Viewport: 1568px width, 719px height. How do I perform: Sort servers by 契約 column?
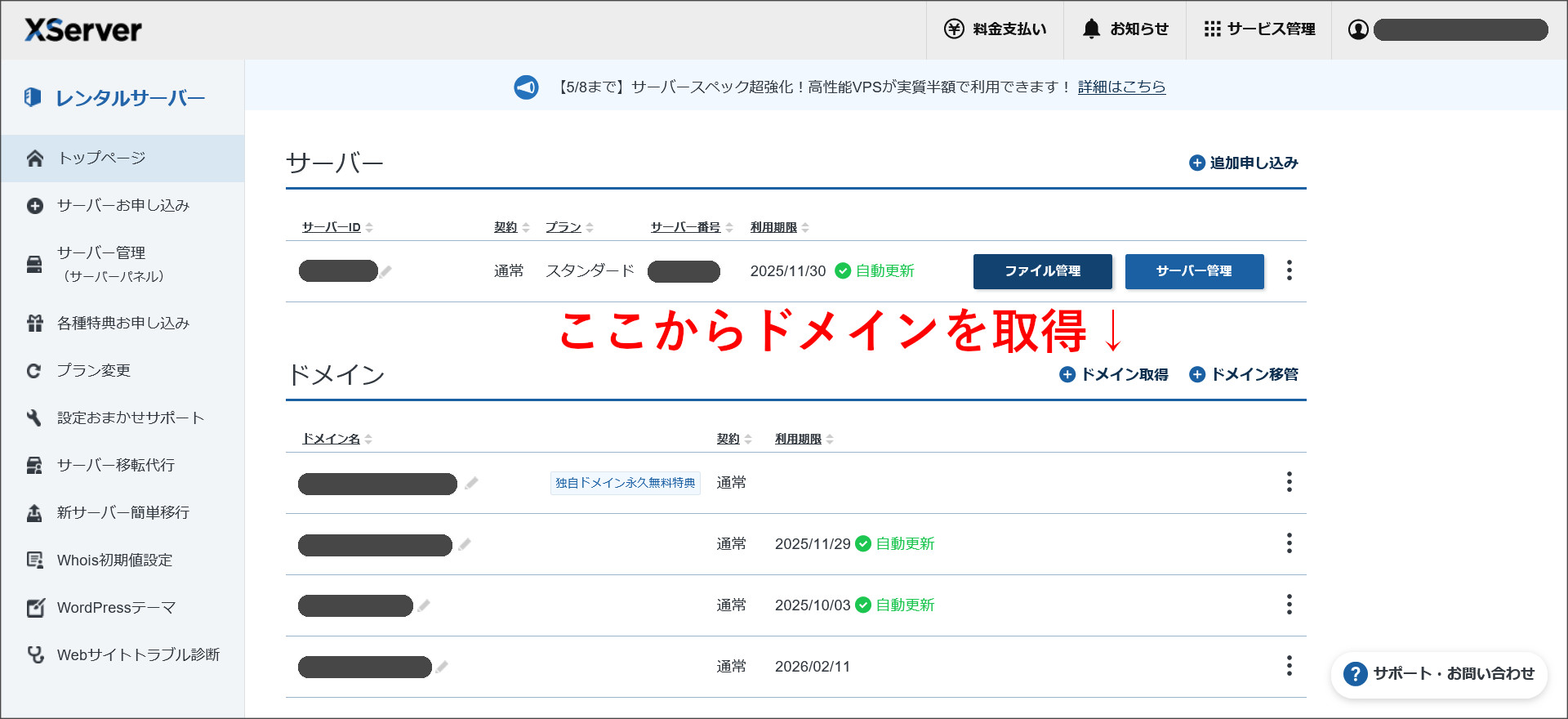click(x=512, y=227)
